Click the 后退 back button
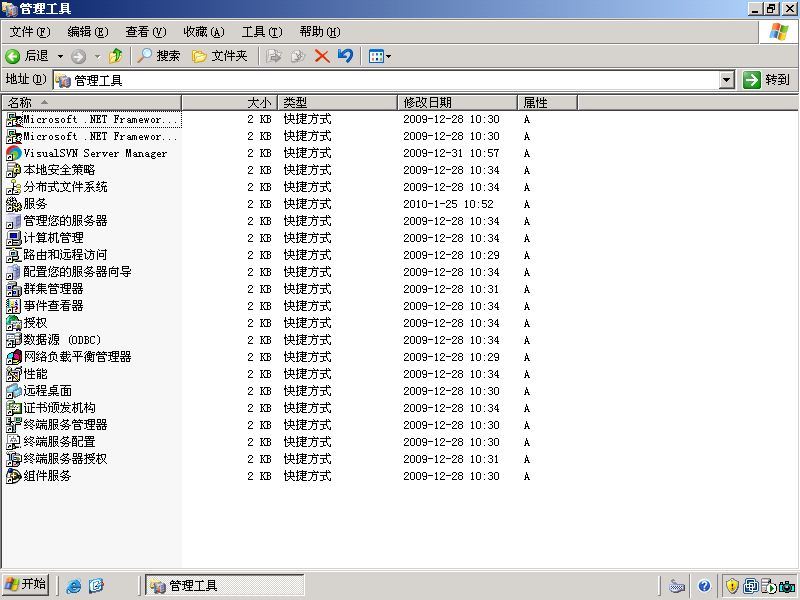This screenshot has height=600, width=800. 27,56
